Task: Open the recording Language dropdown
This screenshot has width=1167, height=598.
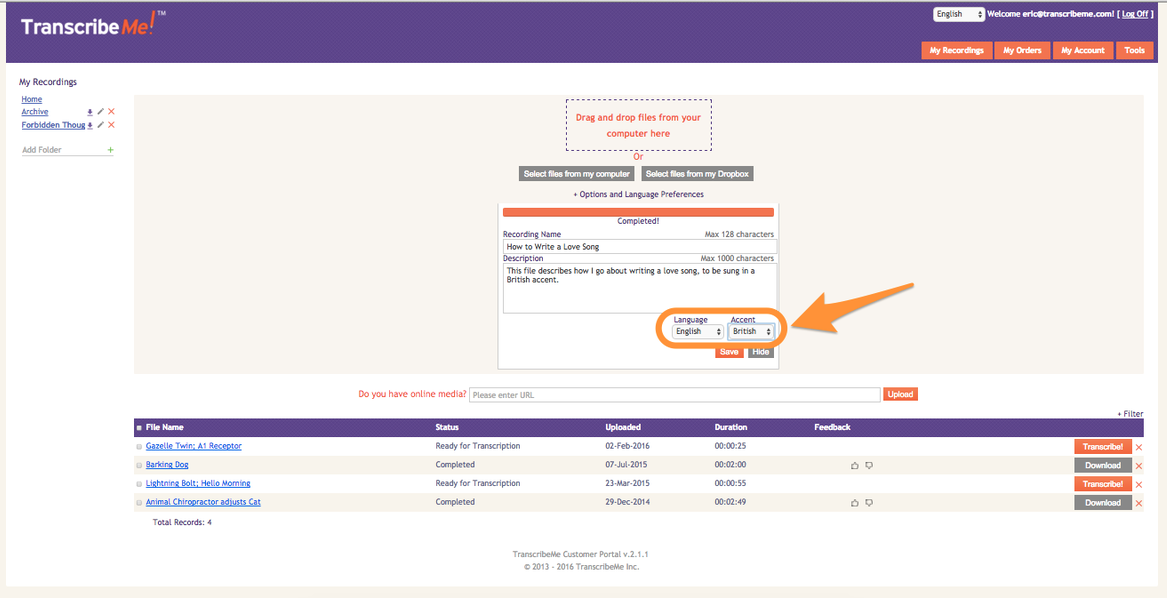Action: coord(698,331)
